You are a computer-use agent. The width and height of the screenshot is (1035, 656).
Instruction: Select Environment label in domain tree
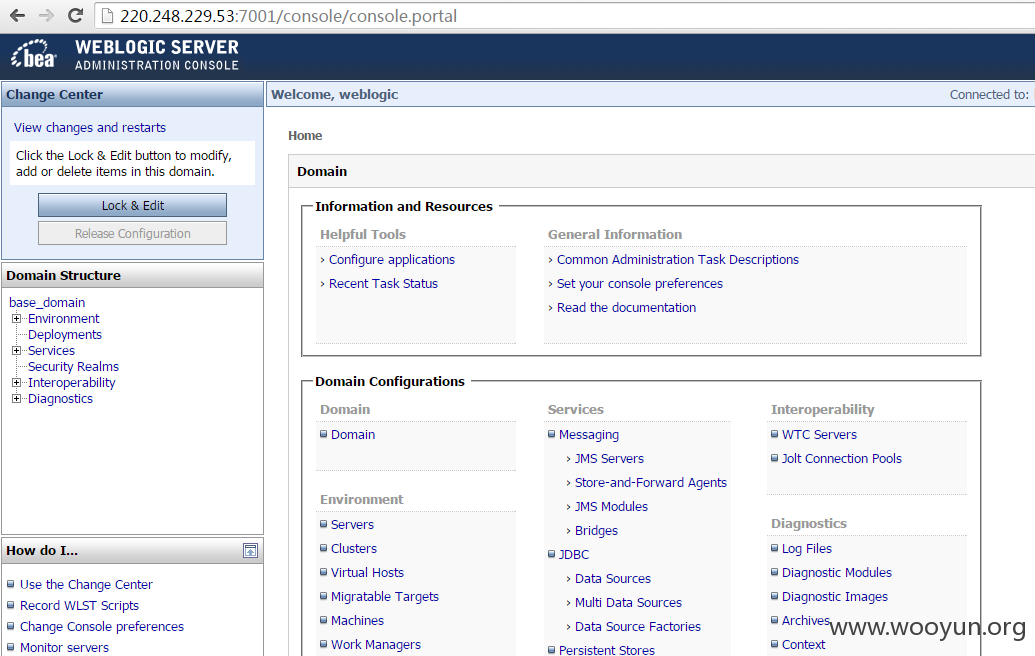click(x=63, y=319)
